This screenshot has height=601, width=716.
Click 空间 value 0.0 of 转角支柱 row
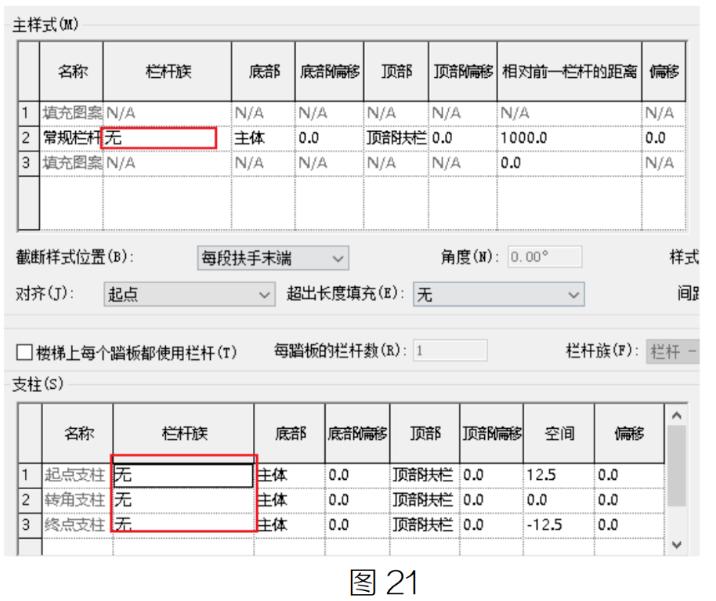pyautogui.click(x=558, y=500)
